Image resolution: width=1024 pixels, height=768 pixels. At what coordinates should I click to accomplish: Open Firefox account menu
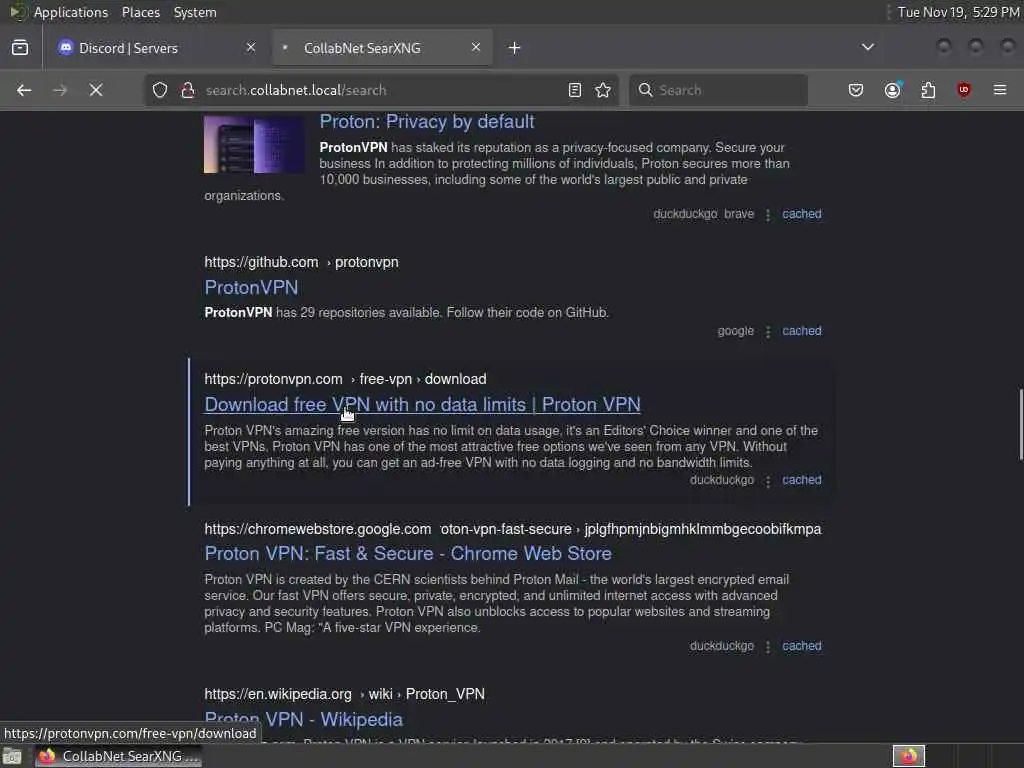[893, 90]
